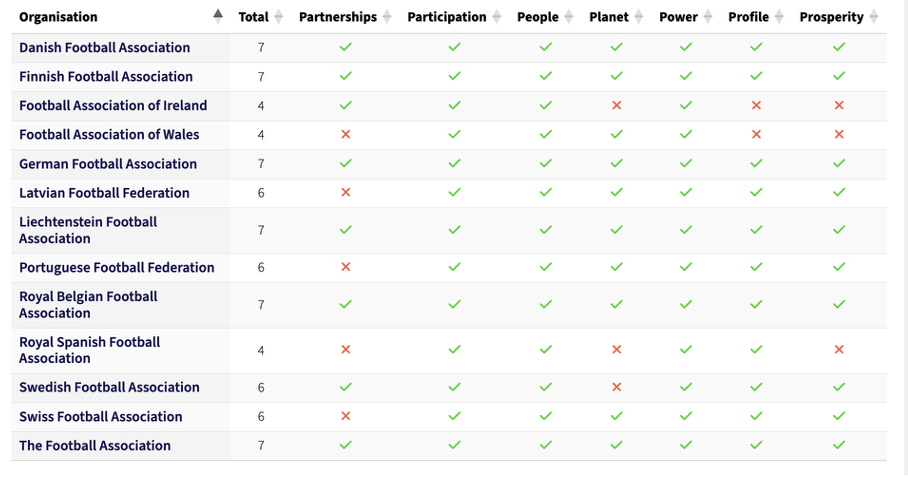Click Danish Football Association row name
This screenshot has width=908, height=478.
pyautogui.click(x=104, y=47)
